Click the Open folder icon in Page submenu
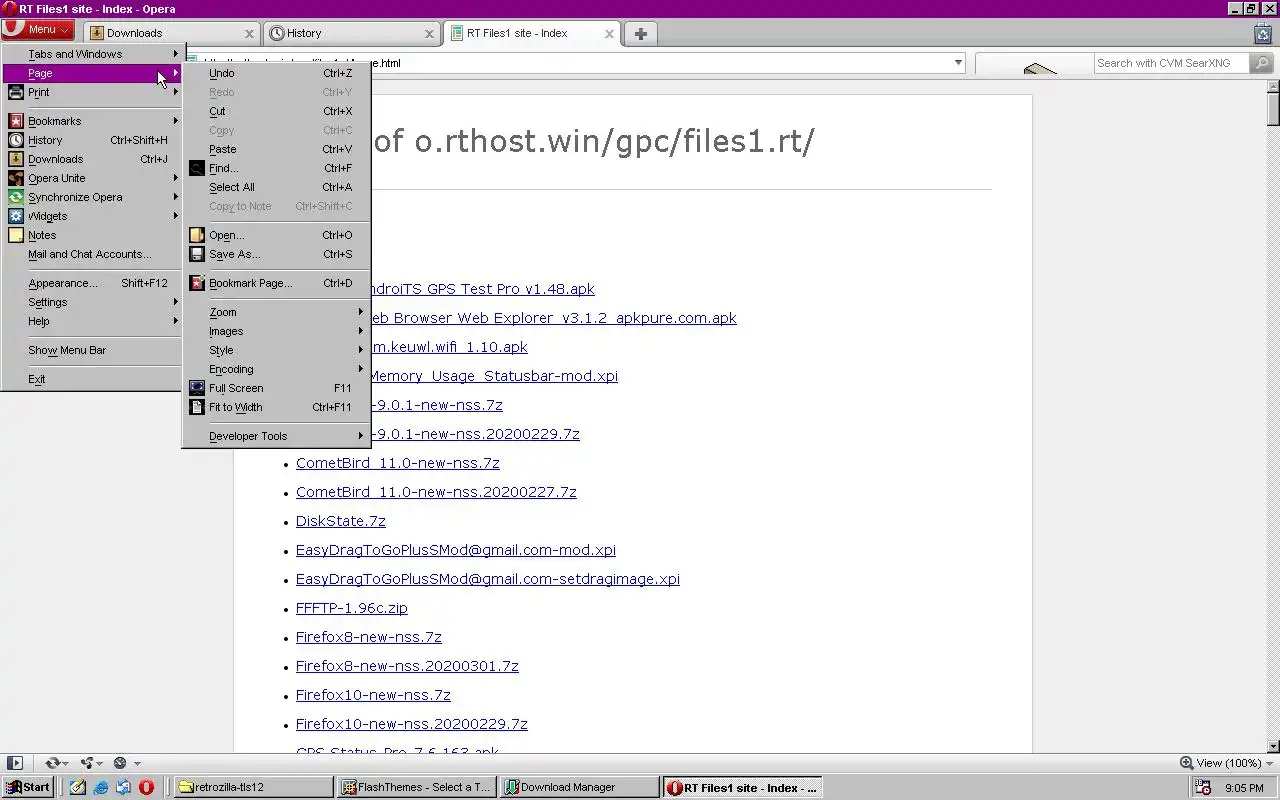This screenshot has width=1280, height=800. [197, 235]
